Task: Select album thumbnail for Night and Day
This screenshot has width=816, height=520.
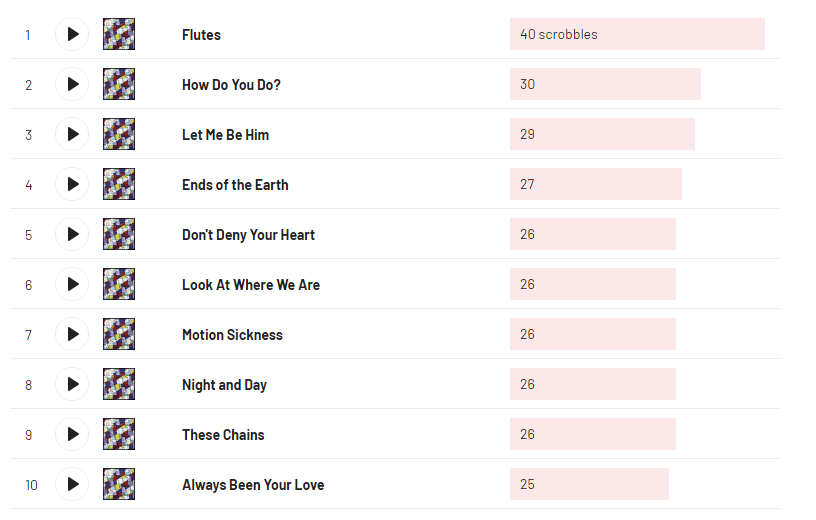Action: coord(119,384)
